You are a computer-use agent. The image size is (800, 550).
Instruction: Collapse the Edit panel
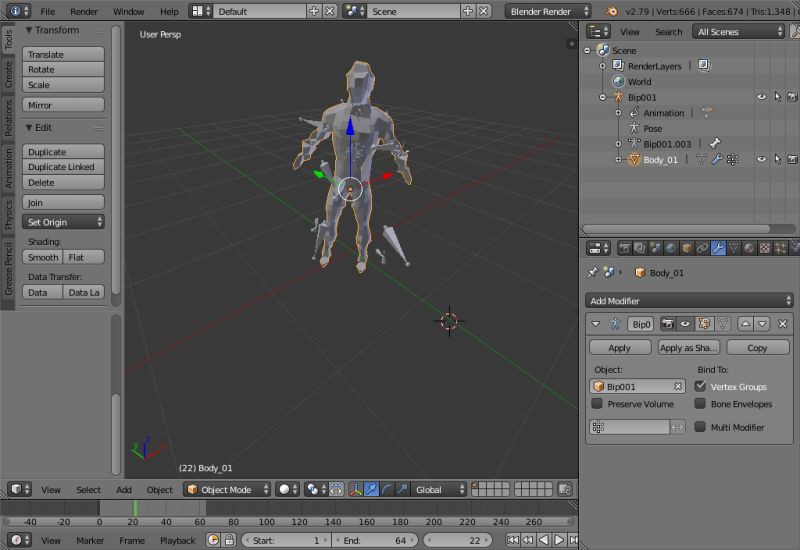tap(29, 128)
